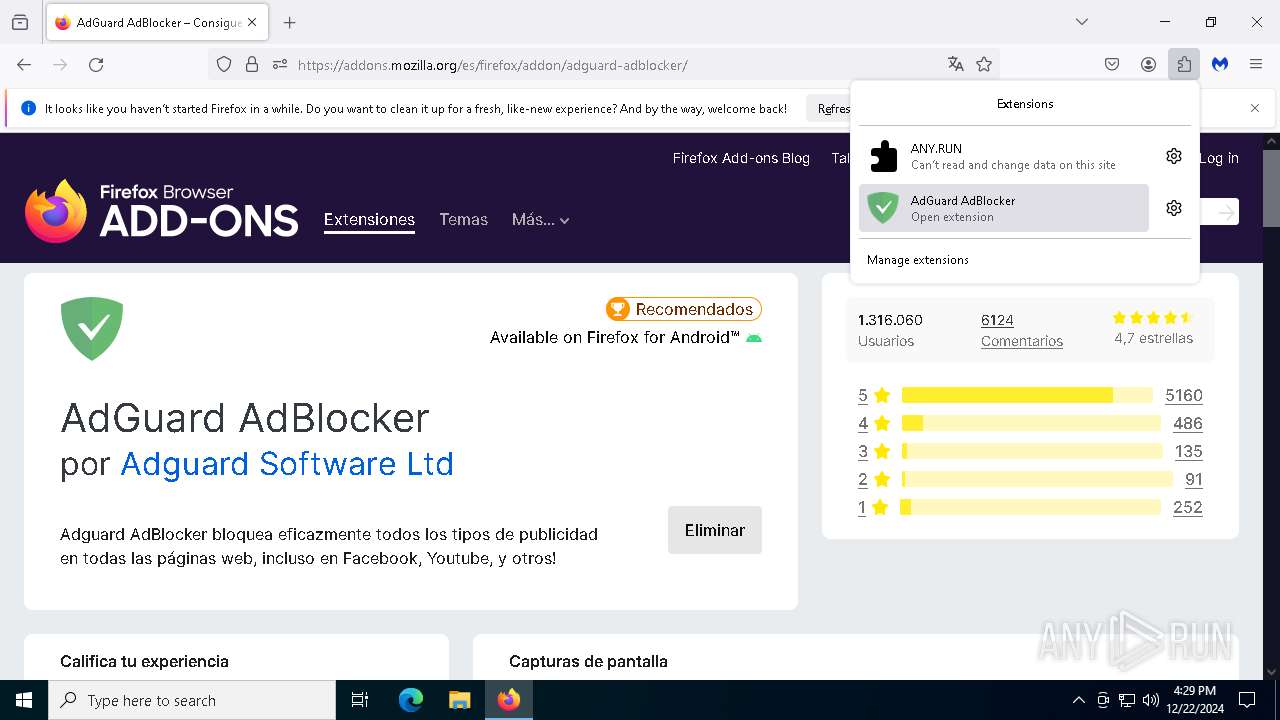Open the 252 one-star reviews count
Screen dimensions: 1280x720
click(1188, 507)
